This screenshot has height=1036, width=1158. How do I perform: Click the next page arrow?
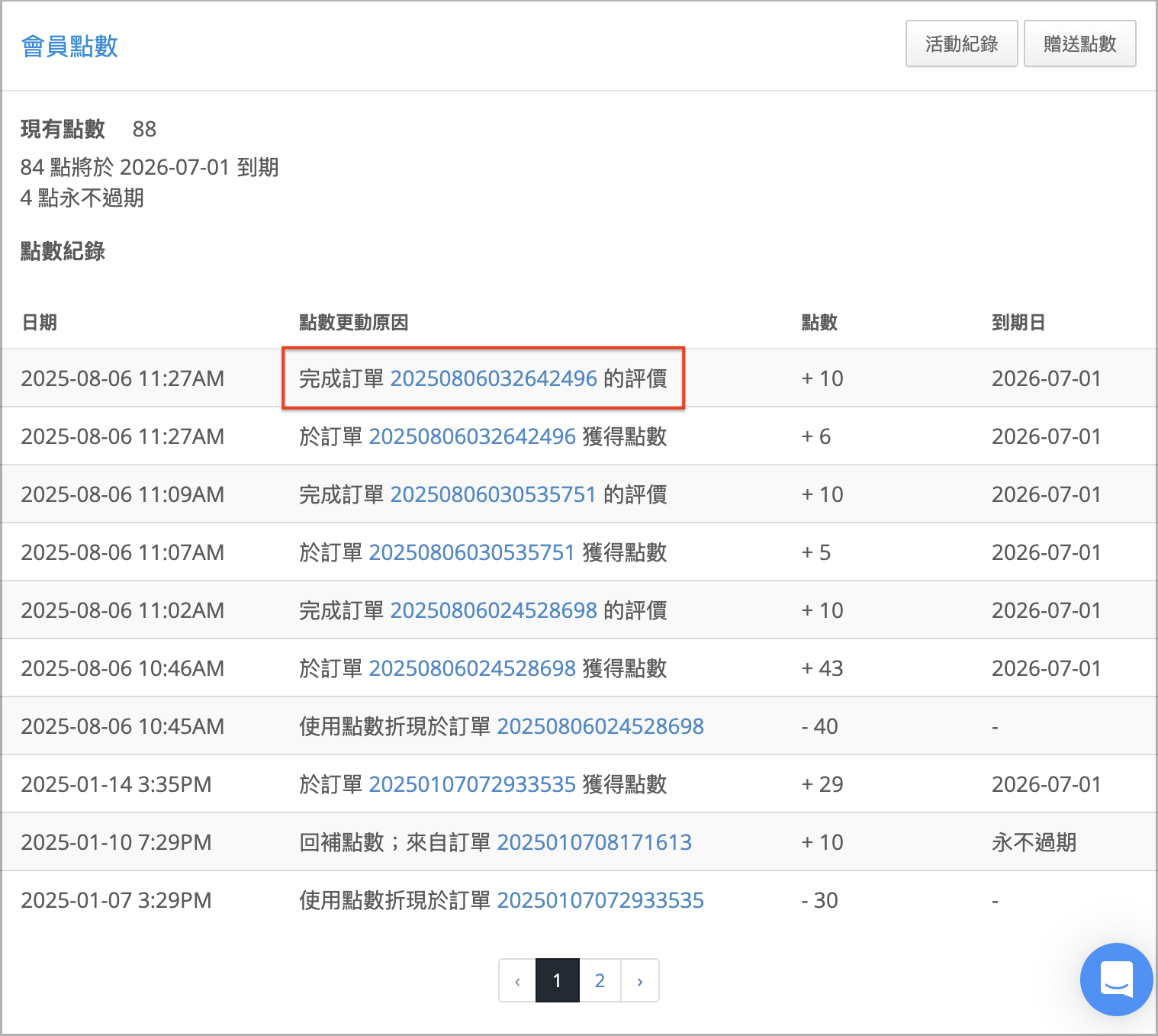(x=640, y=980)
